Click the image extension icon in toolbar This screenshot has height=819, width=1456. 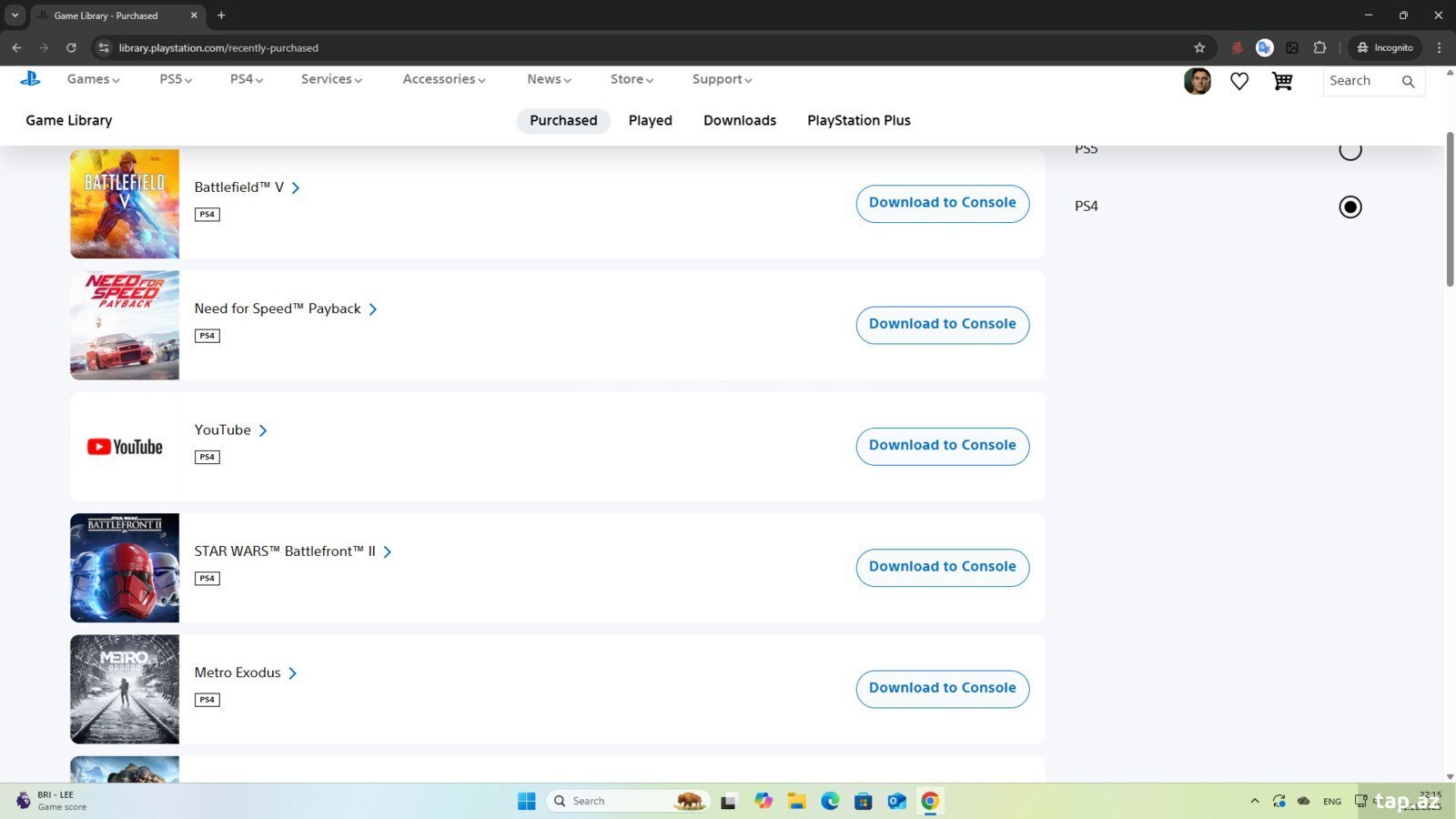point(1292,47)
